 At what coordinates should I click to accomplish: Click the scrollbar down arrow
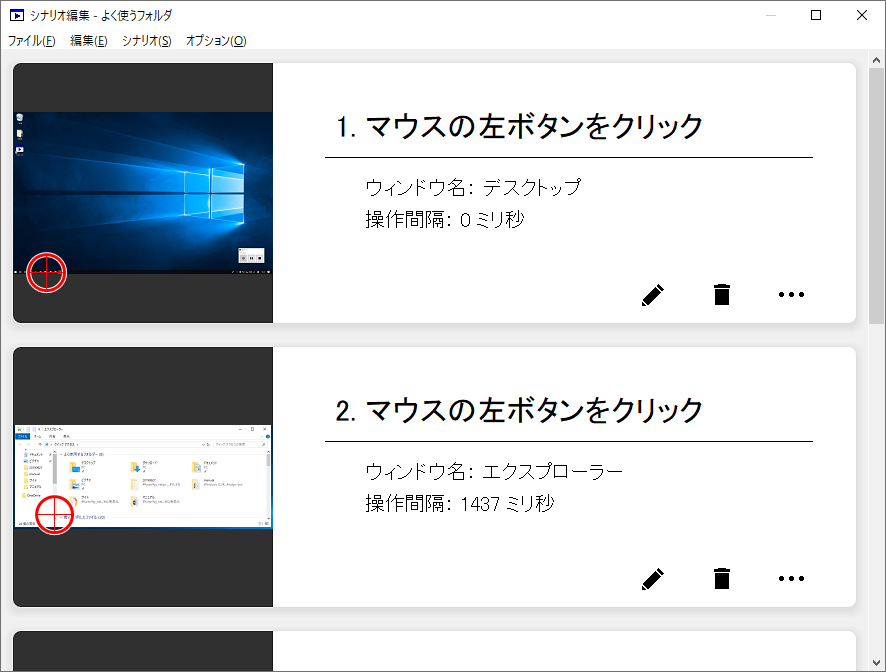point(876,662)
